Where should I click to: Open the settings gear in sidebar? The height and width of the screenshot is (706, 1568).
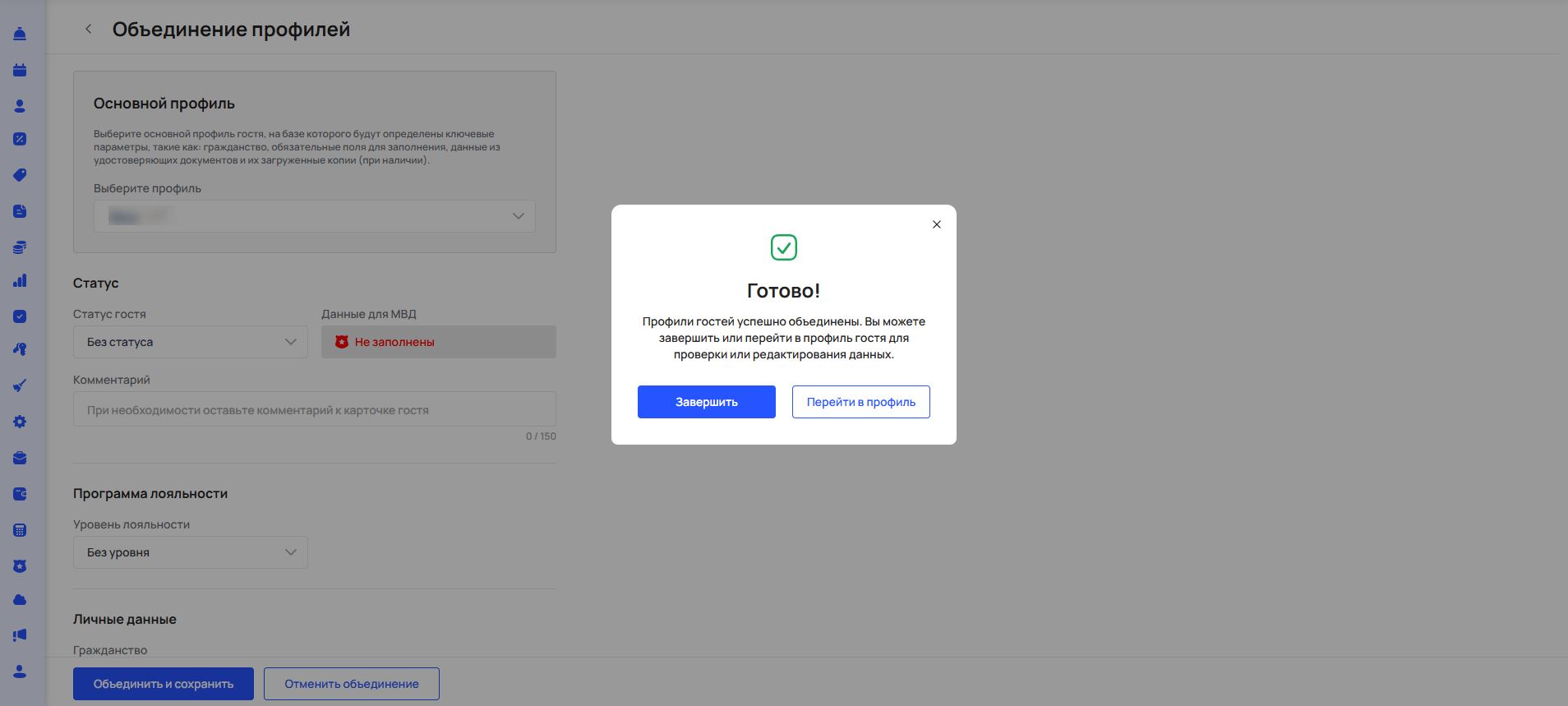click(20, 422)
